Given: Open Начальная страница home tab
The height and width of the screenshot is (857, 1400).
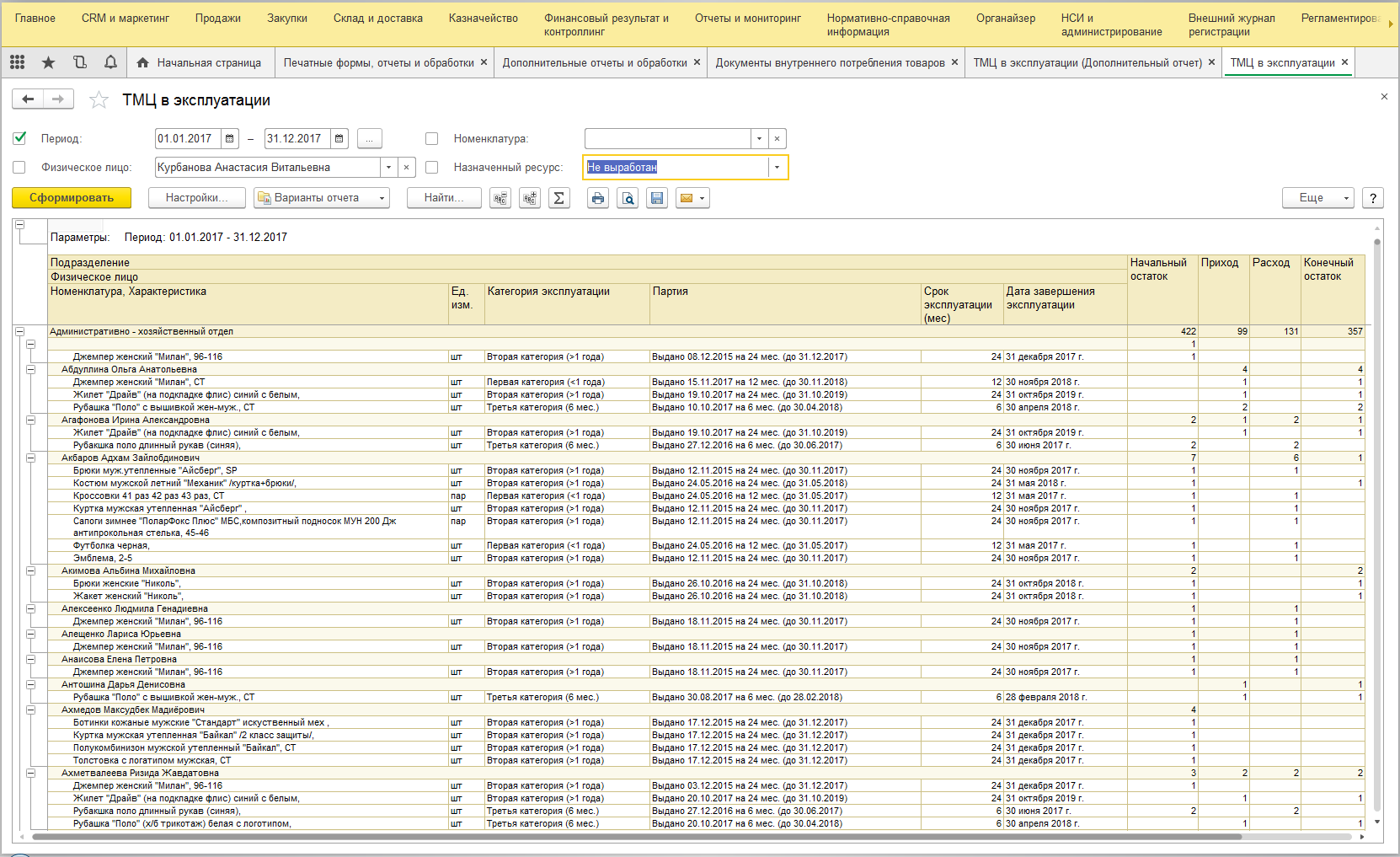Looking at the screenshot, I should (x=200, y=62).
